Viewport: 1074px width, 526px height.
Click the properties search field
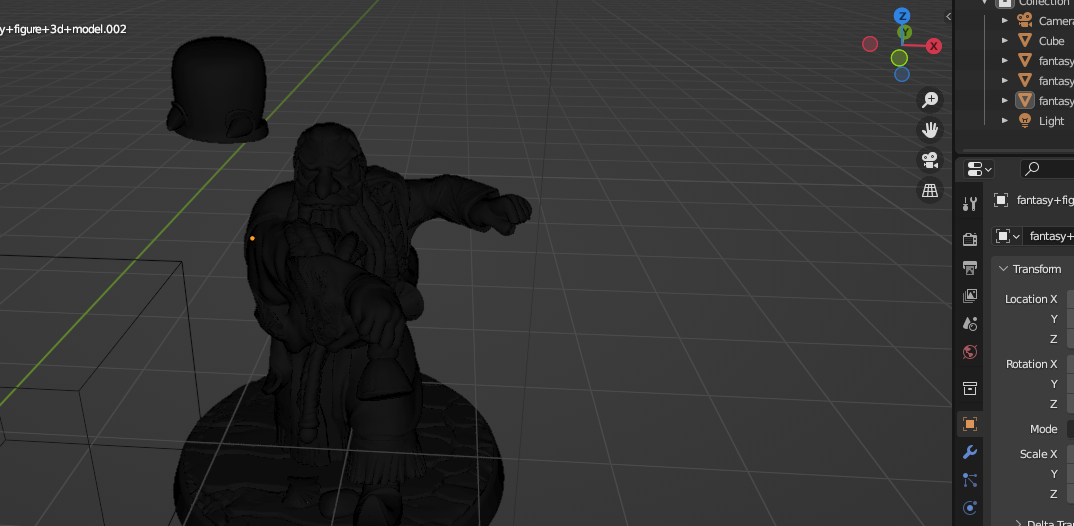pos(1047,168)
